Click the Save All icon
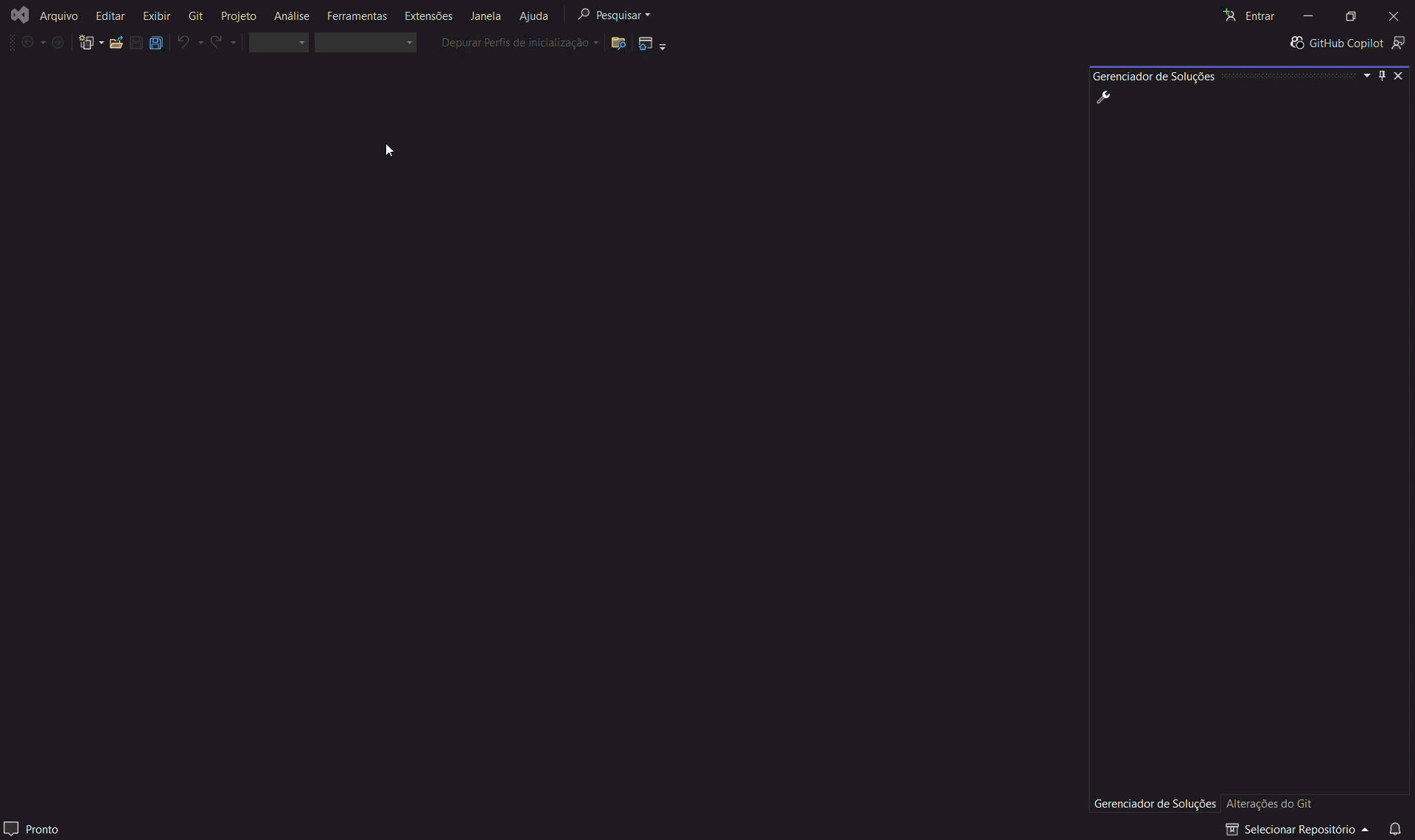Image resolution: width=1415 pixels, height=840 pixels. [156, 43]
